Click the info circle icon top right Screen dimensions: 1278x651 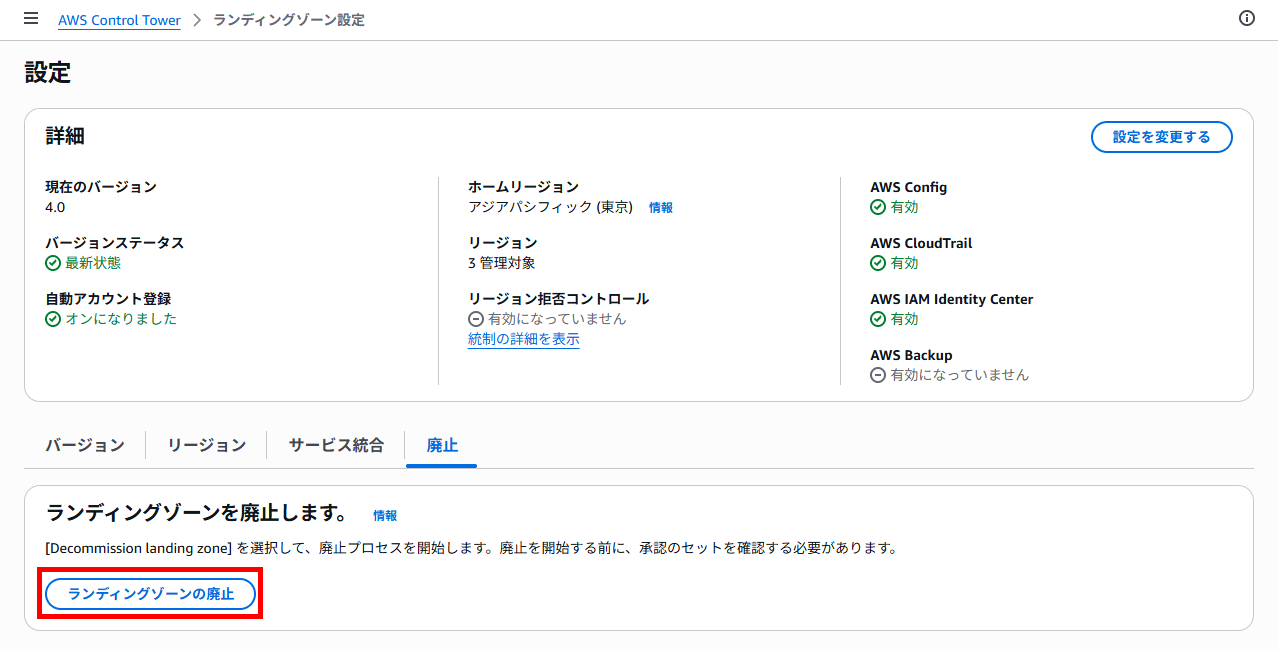point(1247,18)
